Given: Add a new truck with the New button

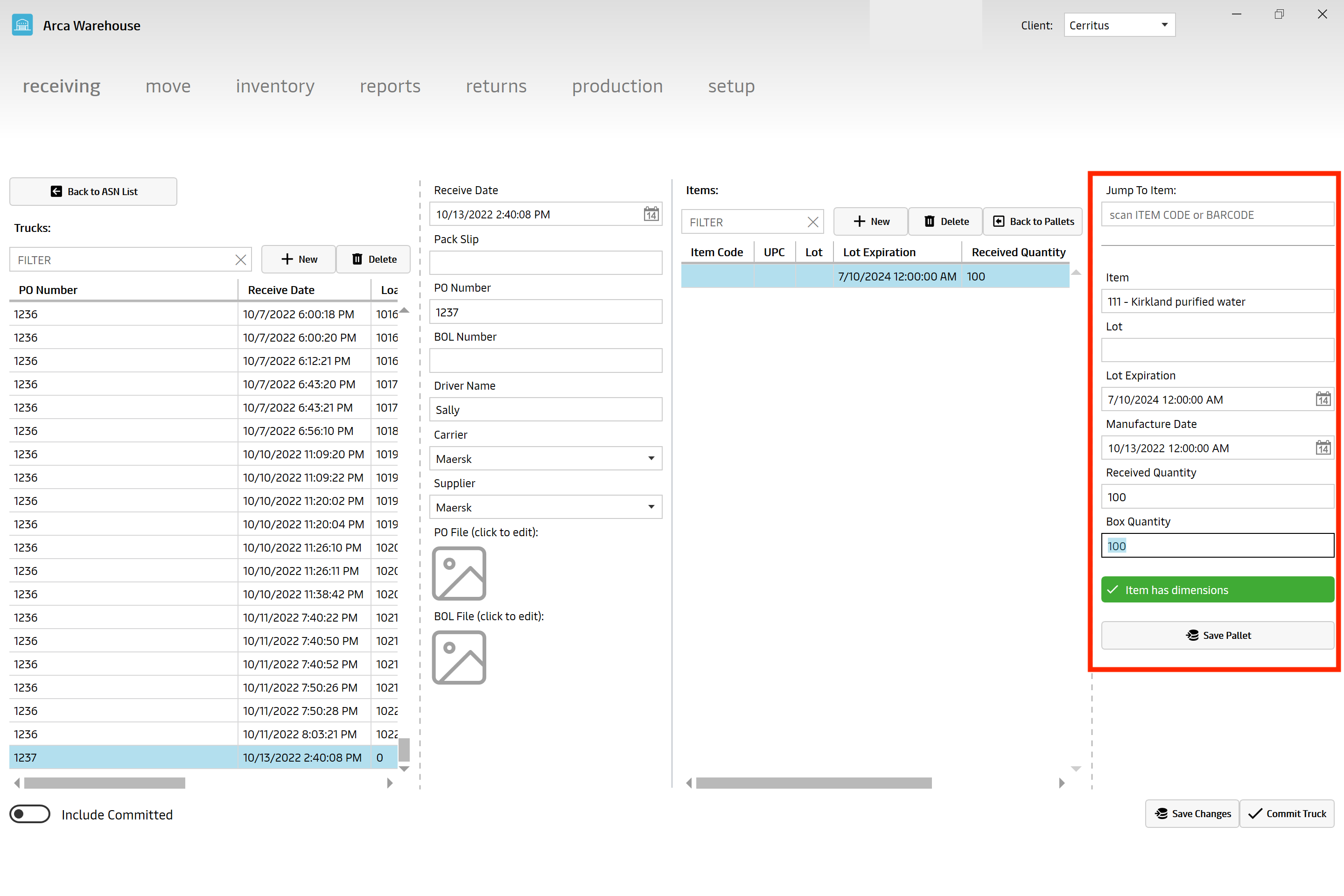Looking at the screenshot, I should coord(299,259).
